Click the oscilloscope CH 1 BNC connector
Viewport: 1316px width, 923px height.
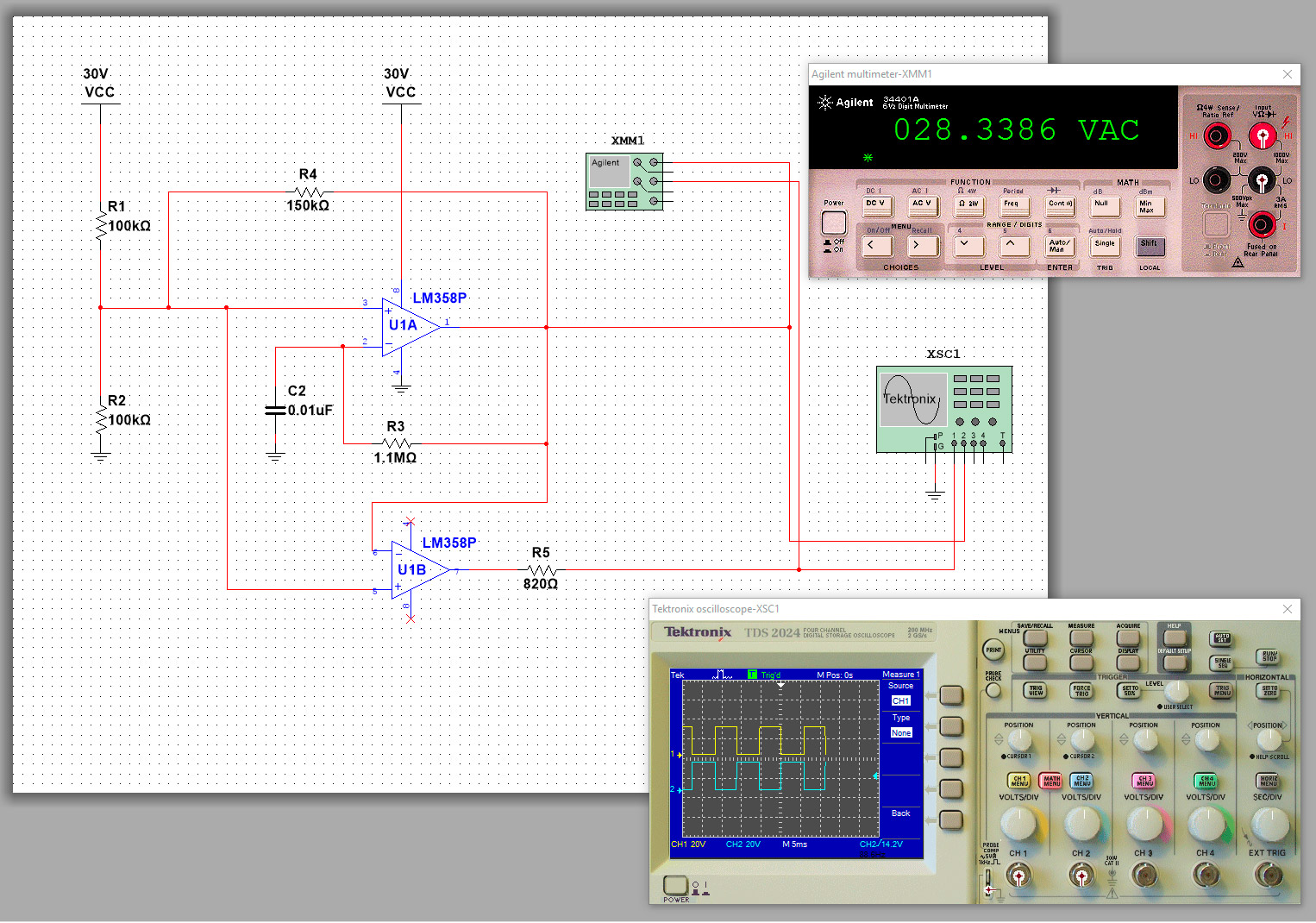(1018, 876)
